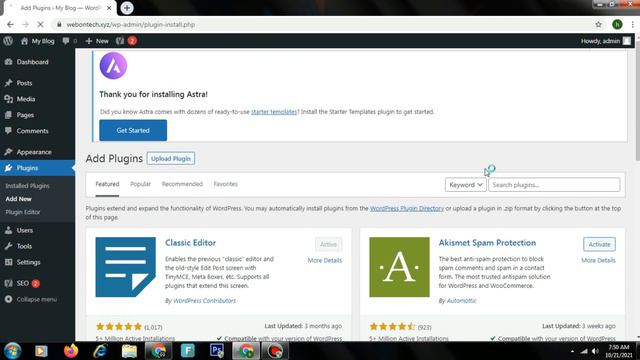Activate Akismet Spam Protection plugin
The height and width of the screenshot is (360, 640).
pos(599,244)
